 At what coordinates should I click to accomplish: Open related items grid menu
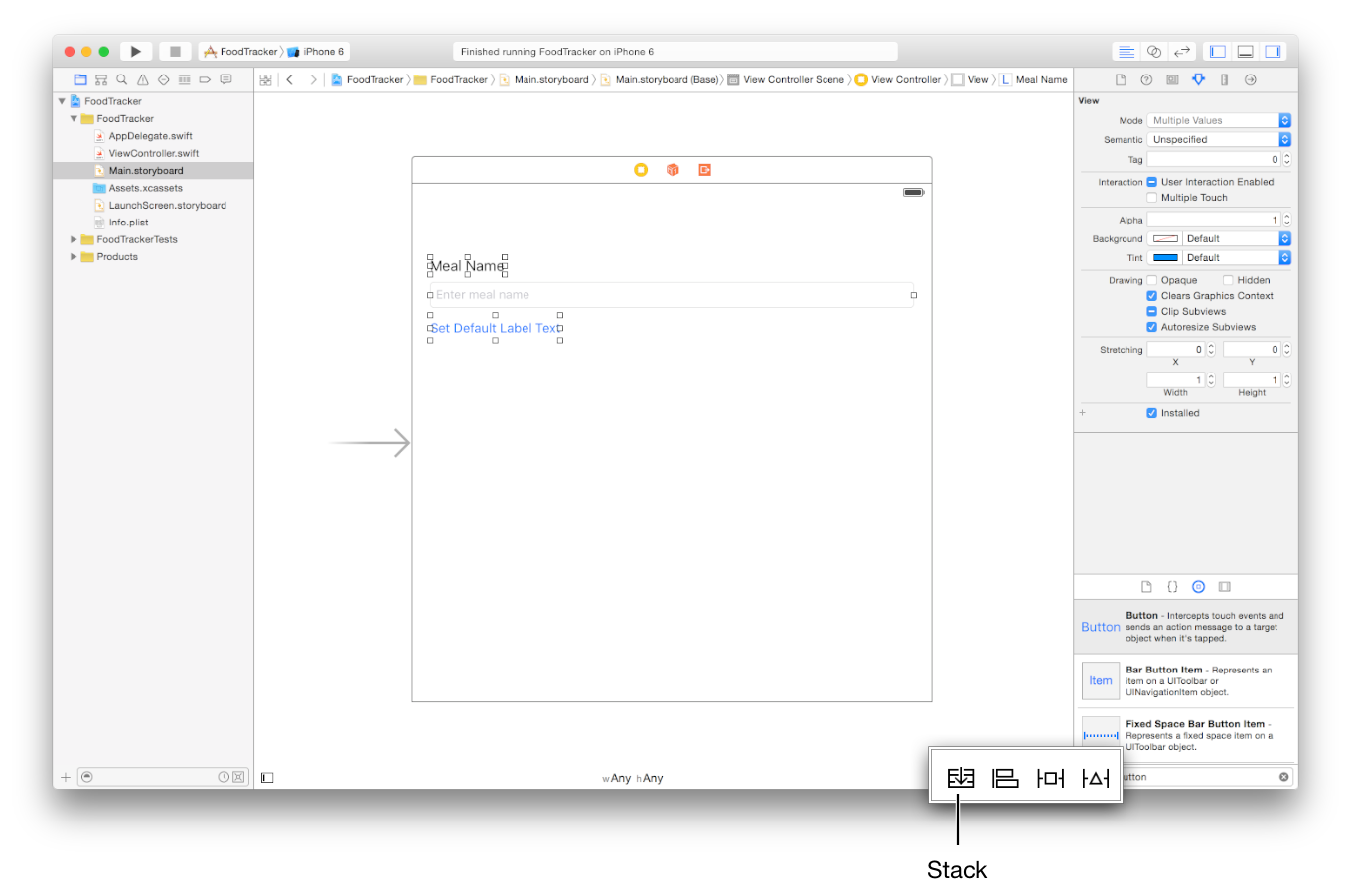pyautogui.click(x=266, y=79)
